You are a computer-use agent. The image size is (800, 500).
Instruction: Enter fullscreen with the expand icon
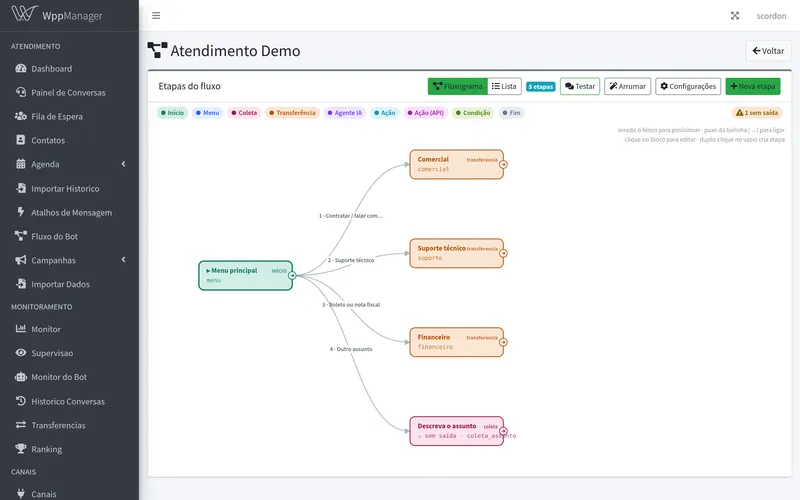point(735,16)
